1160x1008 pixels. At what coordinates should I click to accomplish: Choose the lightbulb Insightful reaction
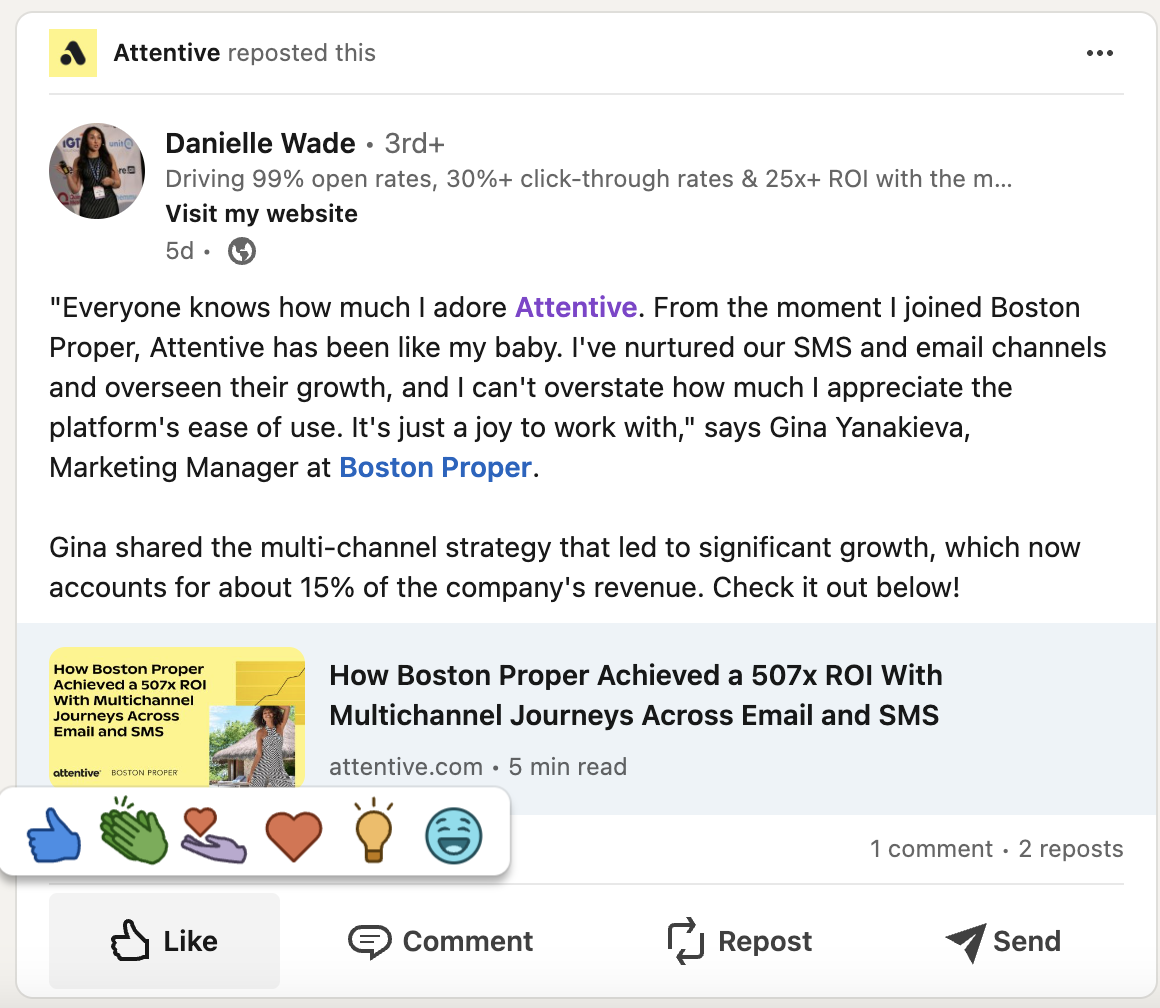click(374, 832)
